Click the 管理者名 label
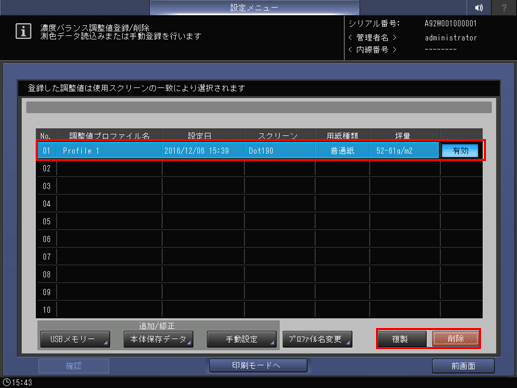Image resolution: width=517 pixels, height=388 pixels. coord(372,37)
